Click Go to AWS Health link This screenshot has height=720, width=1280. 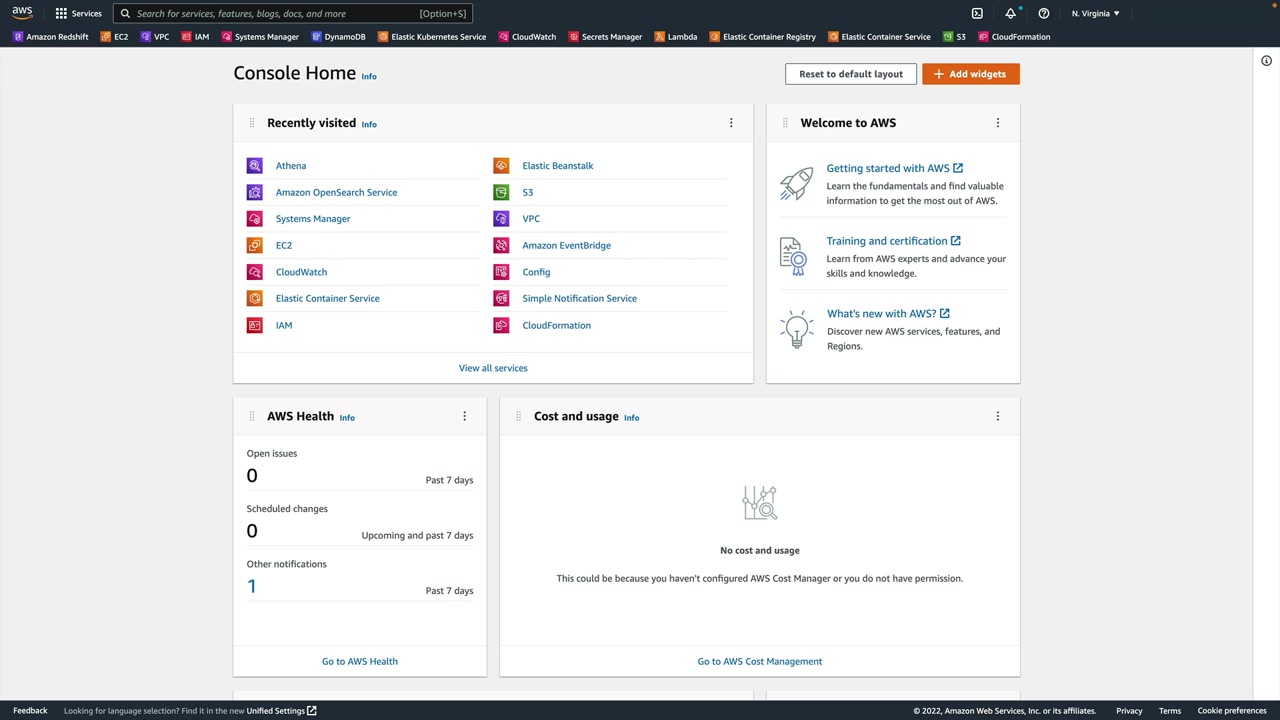[360, 661]
